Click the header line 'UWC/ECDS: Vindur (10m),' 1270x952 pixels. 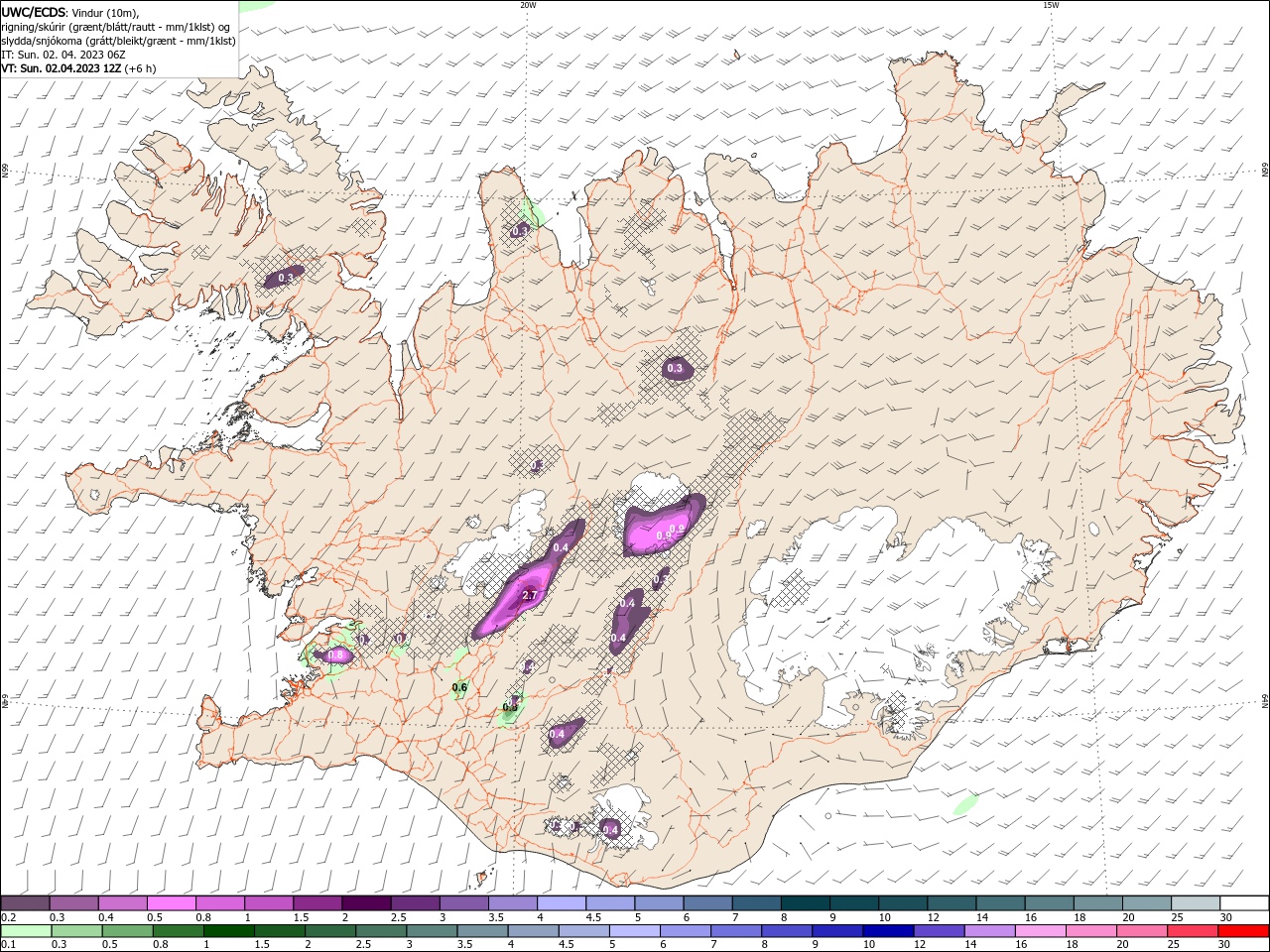(70, 12)
